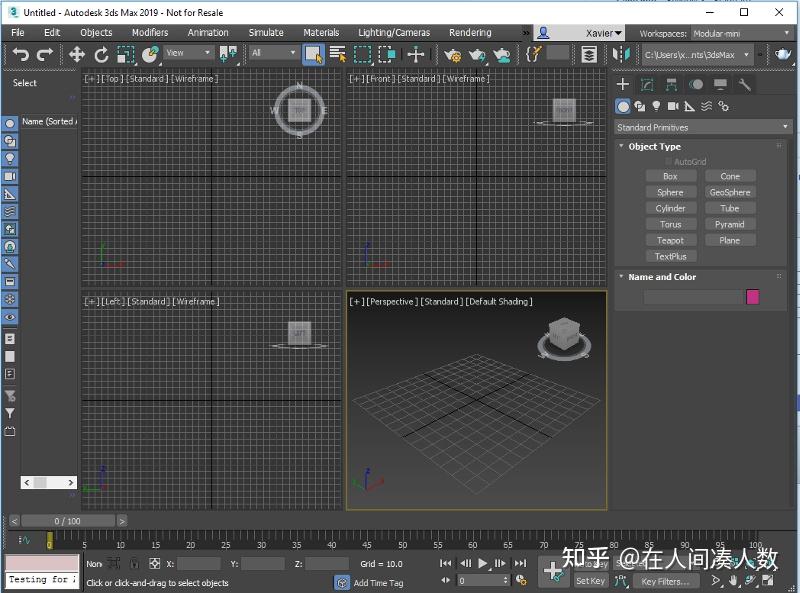800x593 pixels.
Task: Toggle Geometry category button in Create panel
Action: point(623,106)
